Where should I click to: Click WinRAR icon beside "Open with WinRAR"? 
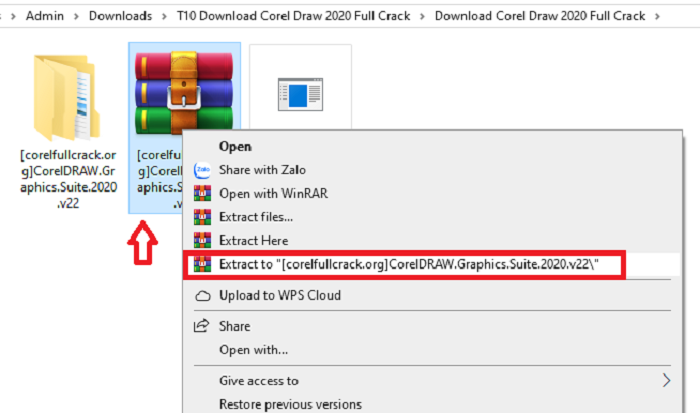coord(202,193)
